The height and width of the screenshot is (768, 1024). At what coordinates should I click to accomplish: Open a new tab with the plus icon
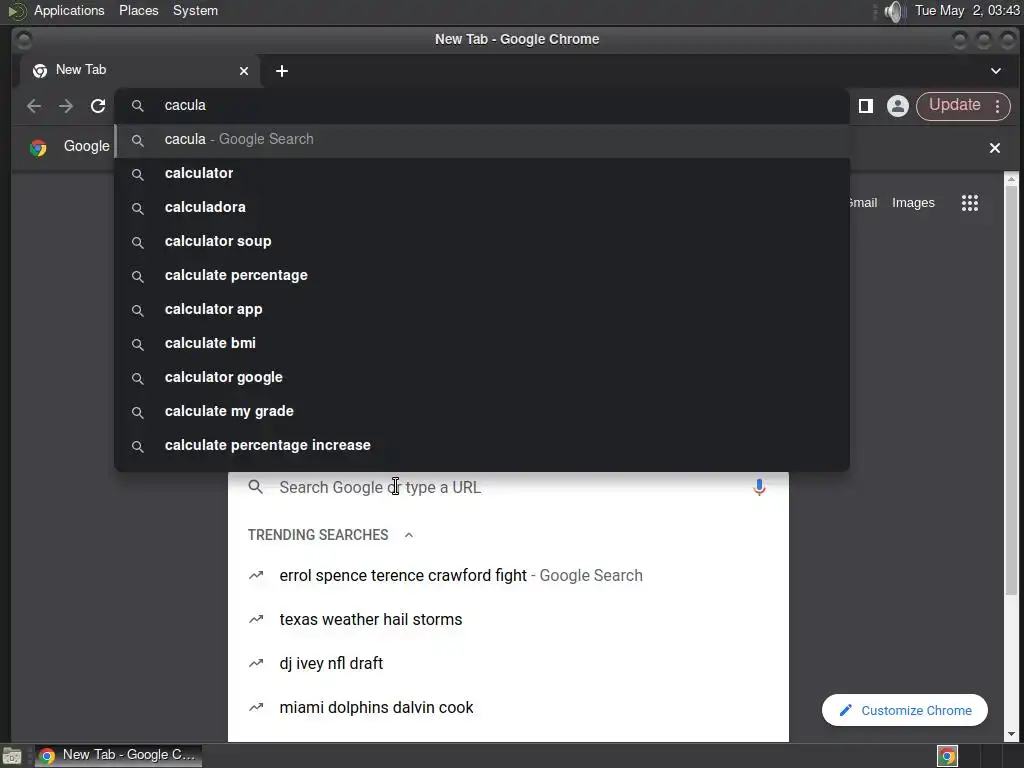click(281, 71)
